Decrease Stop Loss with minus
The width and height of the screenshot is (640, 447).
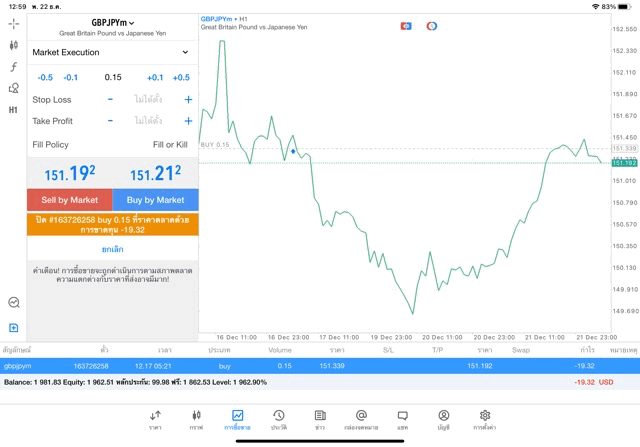coord(110,99)
